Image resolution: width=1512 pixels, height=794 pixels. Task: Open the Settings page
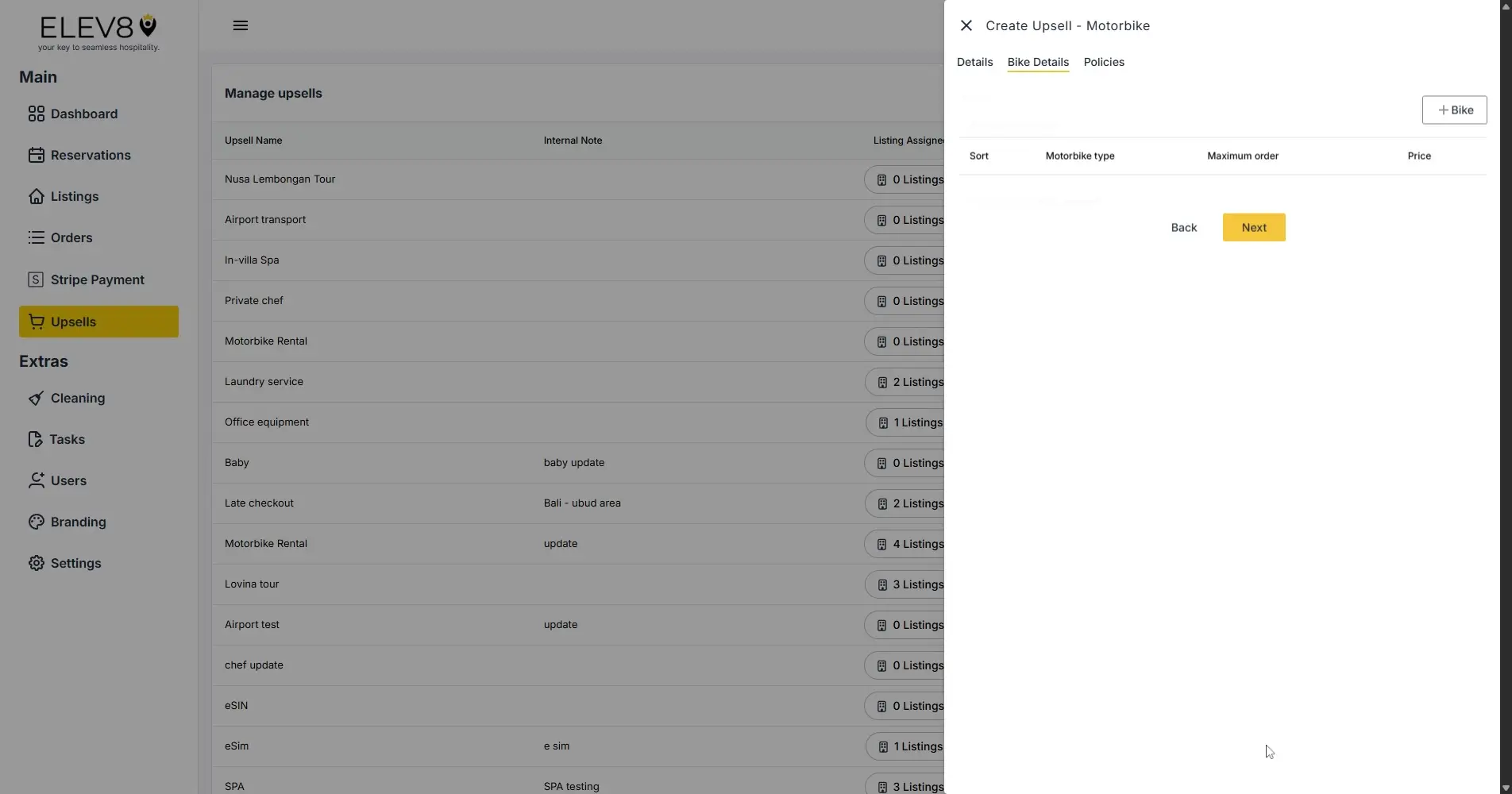coord(75,563)
